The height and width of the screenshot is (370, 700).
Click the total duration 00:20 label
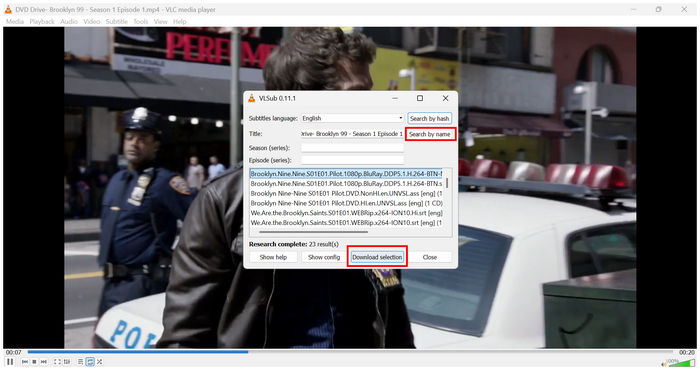tap(687, 352)
